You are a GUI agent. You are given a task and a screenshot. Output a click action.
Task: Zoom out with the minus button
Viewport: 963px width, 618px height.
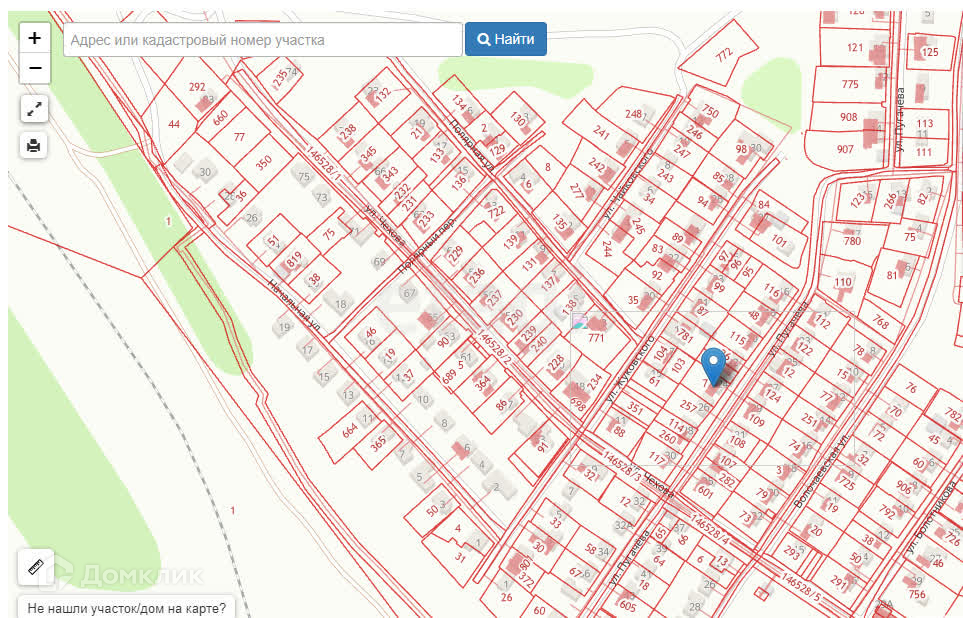tap(35, 68)
